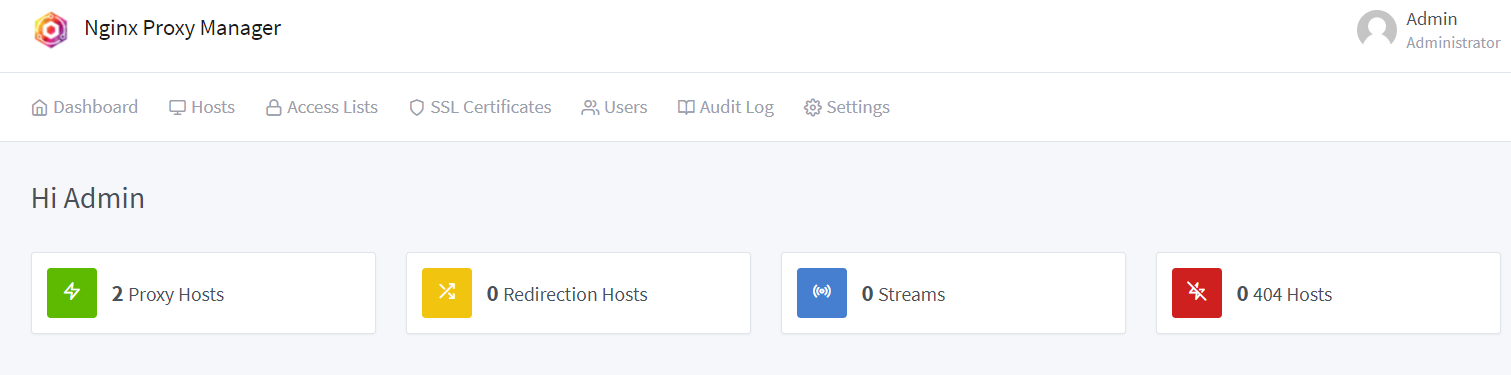Click the Nginx Proxy Manager logo icon

pos(50,29)
